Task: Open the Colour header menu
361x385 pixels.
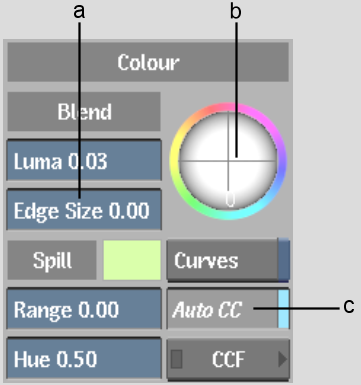Action: tap(148, 62)
